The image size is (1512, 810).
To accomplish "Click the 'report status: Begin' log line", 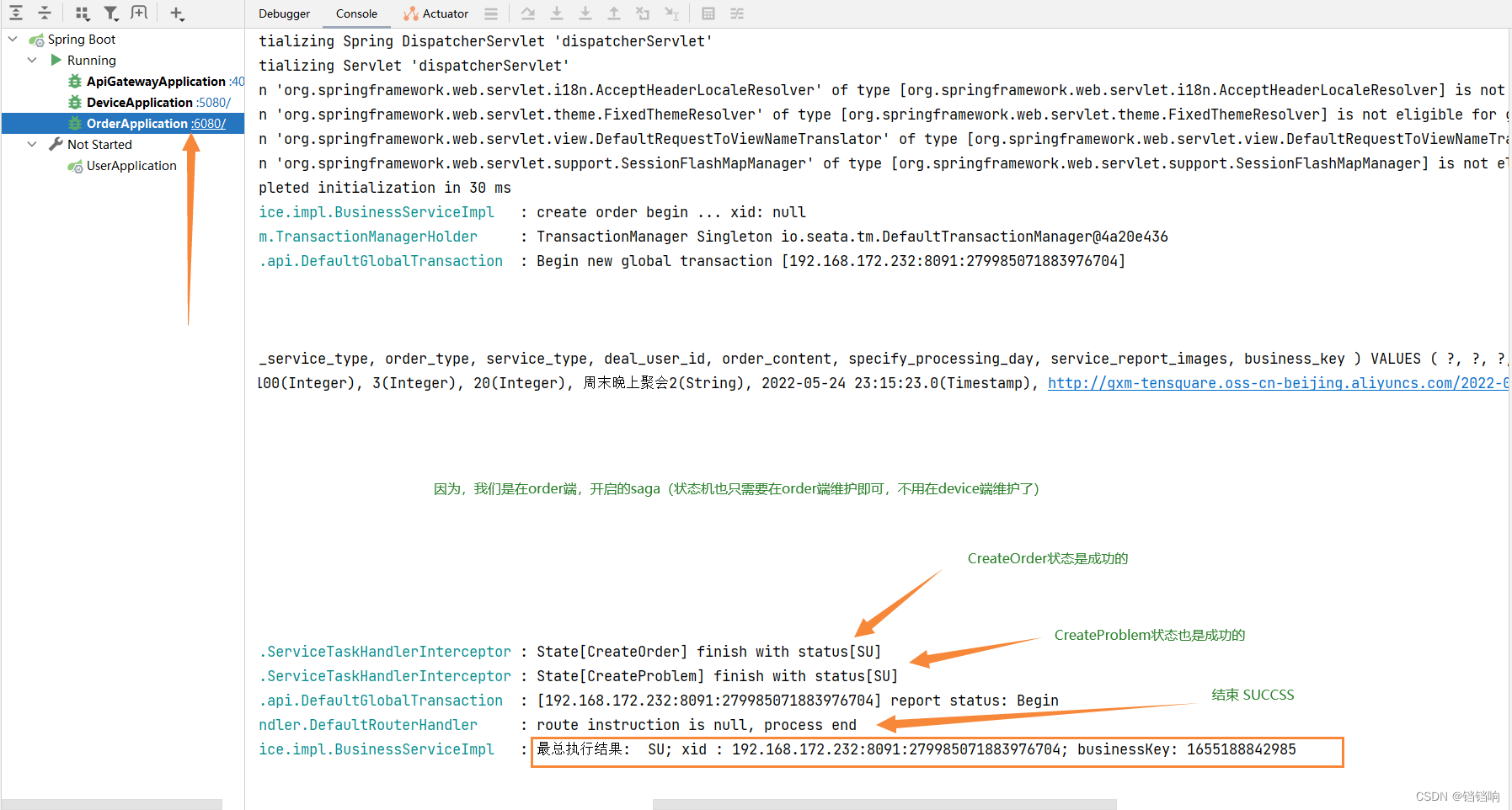I will pos(797,701).
